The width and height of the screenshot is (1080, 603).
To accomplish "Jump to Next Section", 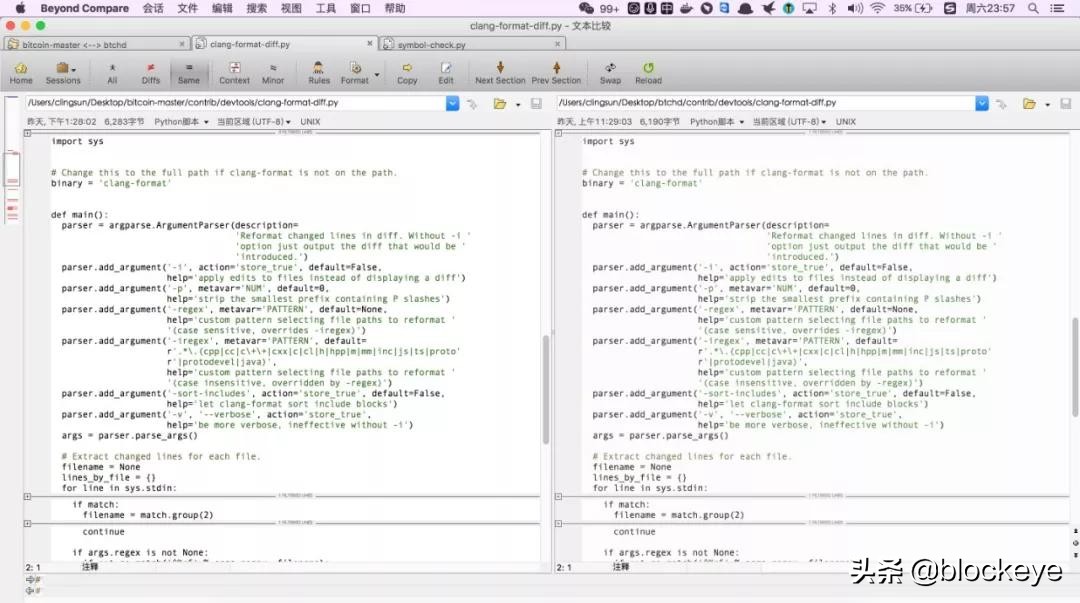I will tap(500, 73).
